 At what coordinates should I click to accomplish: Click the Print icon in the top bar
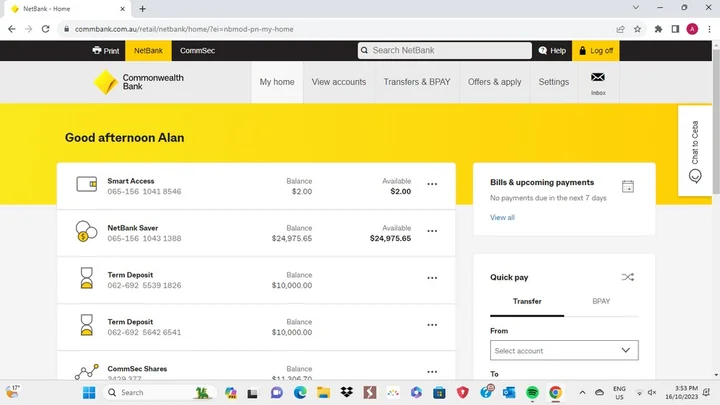[96, 50]
